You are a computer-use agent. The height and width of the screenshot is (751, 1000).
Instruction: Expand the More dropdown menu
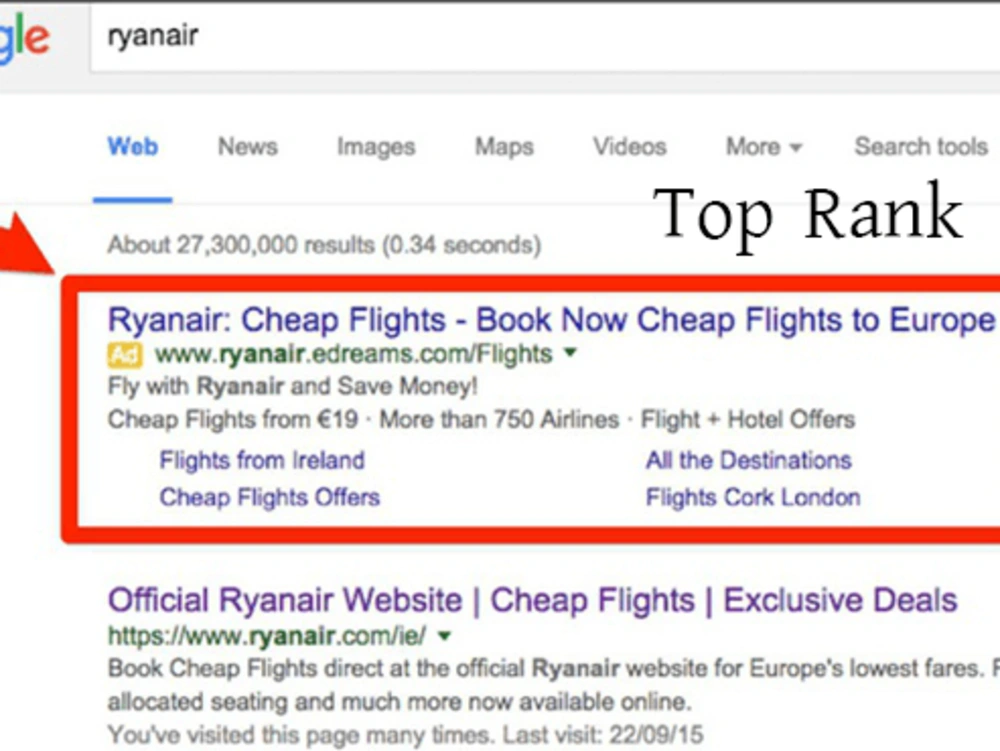[x=763, y=147]
